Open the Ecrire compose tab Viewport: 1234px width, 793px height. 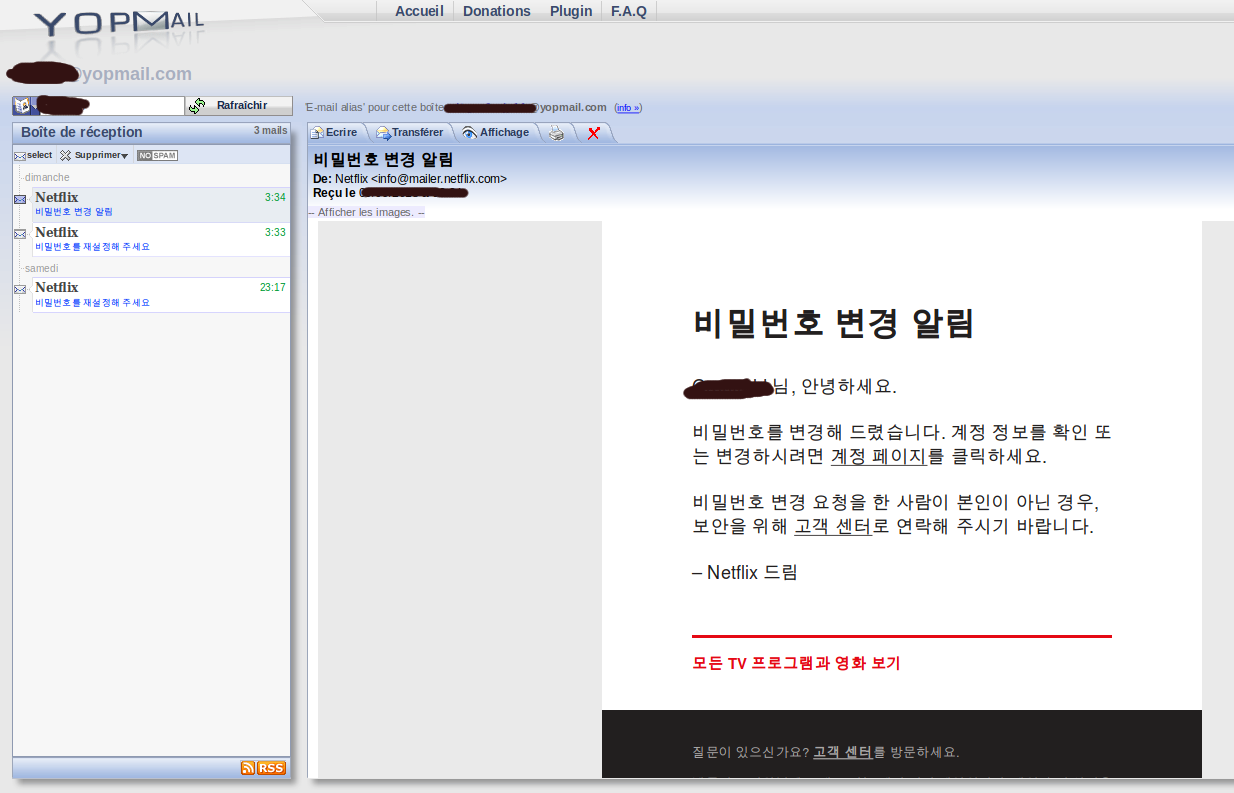pos(334,133)
